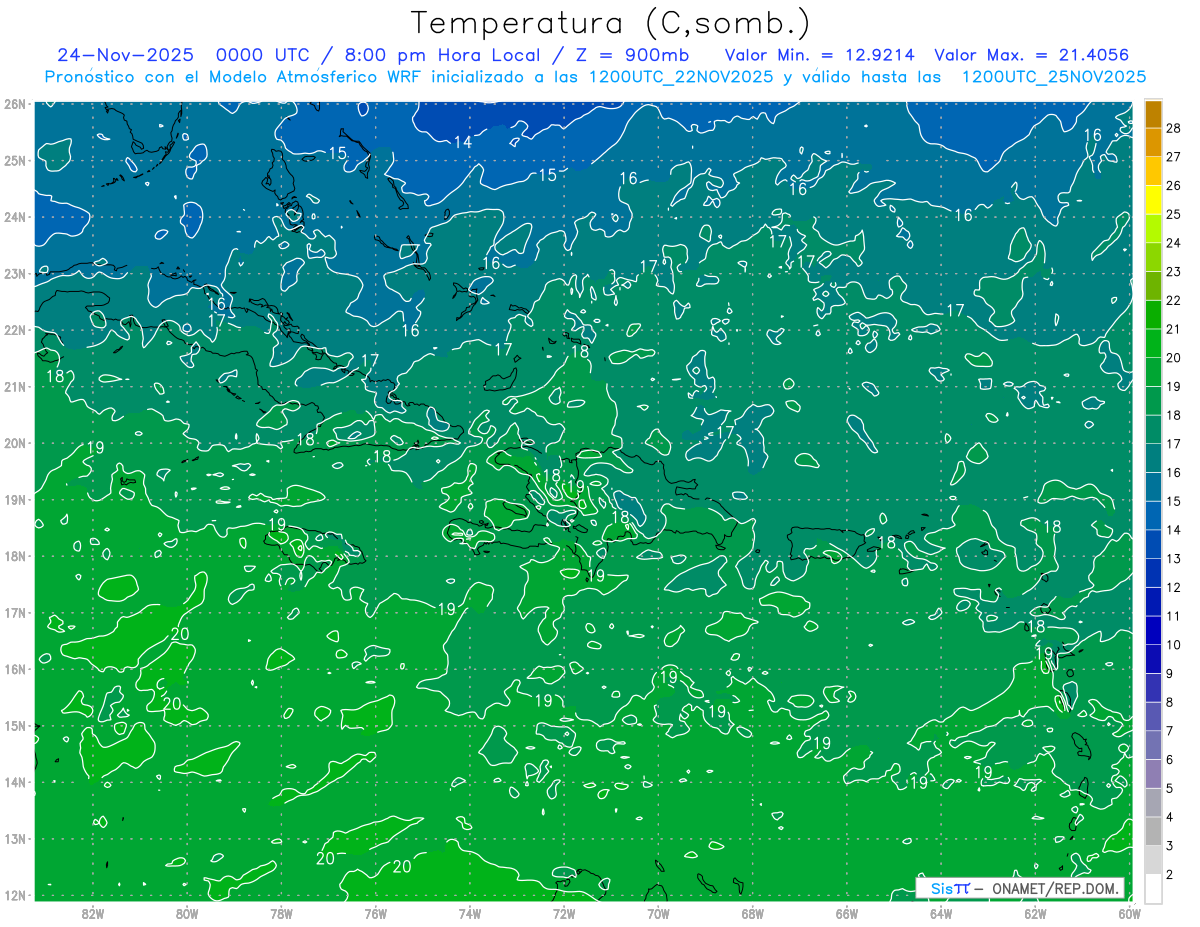Click the "25N" latitude axis label
1200x927 pixels.
point(14,160)
